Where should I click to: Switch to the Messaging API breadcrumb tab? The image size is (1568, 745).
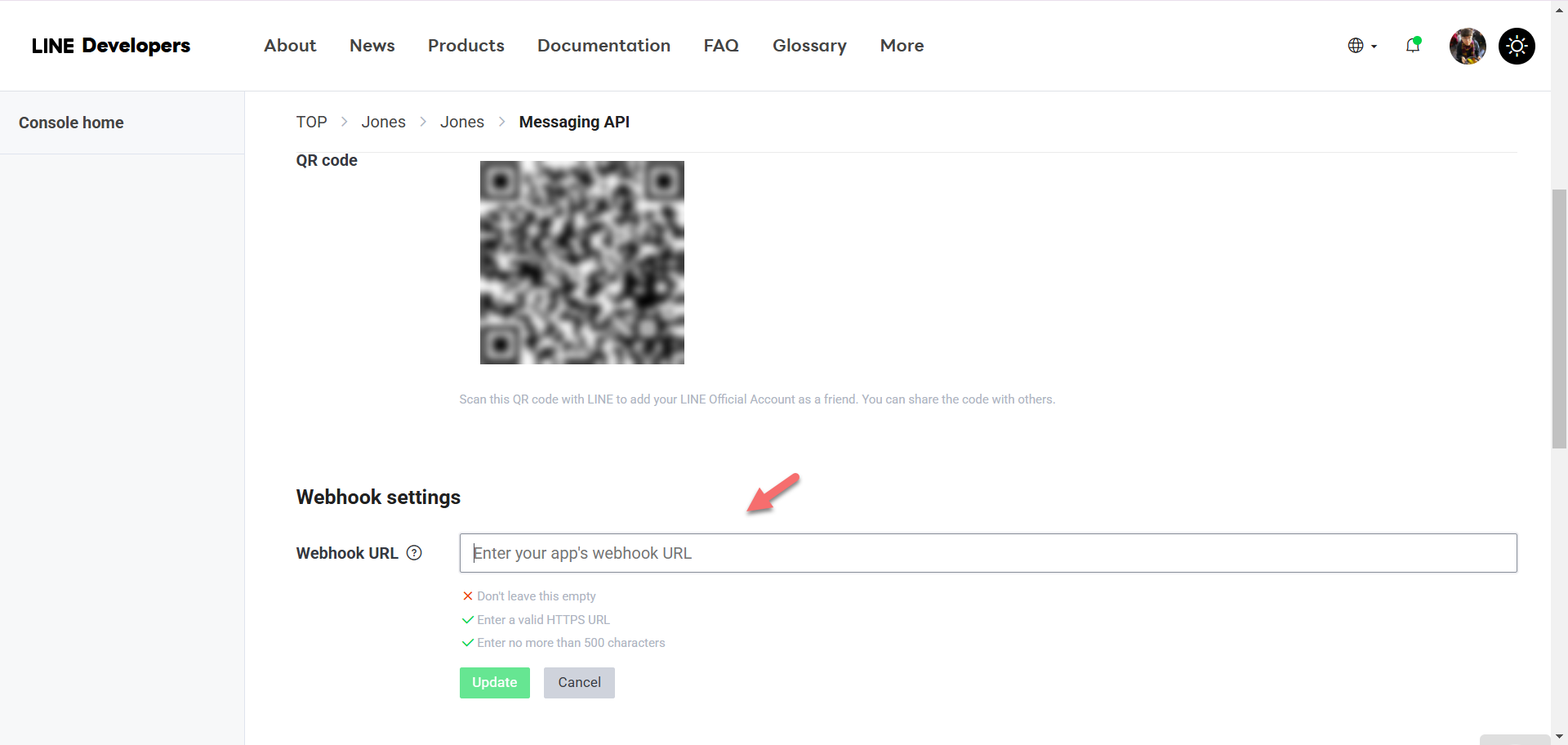tap(574, 122)
